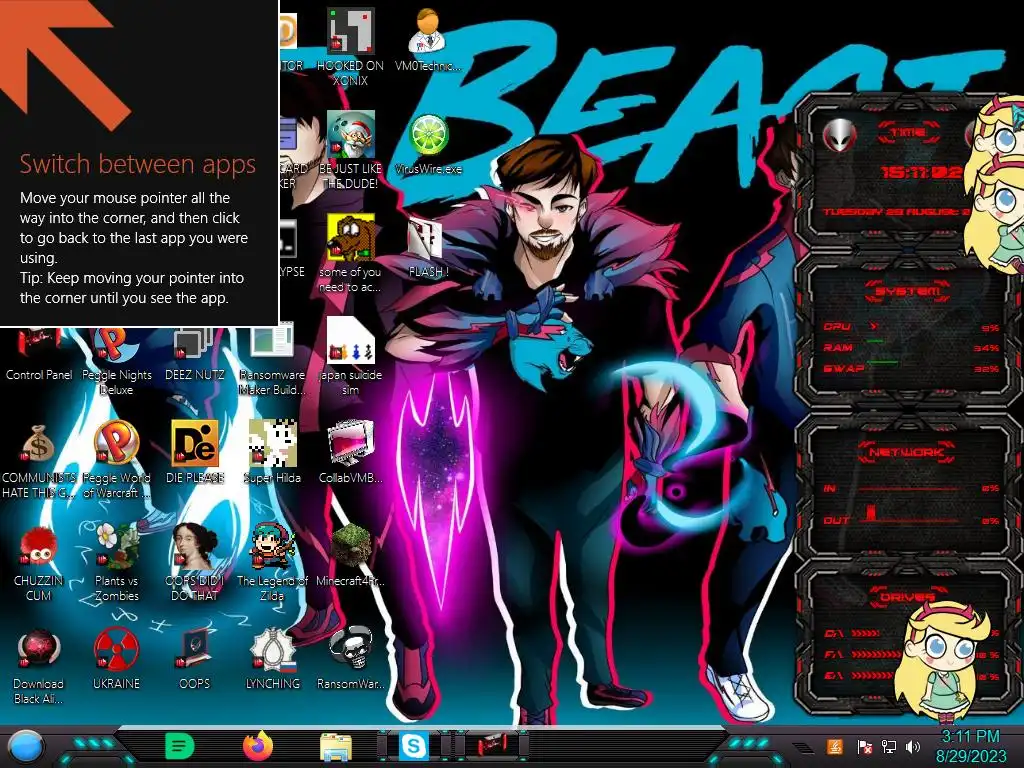Open the red gadget taskbar item
The width and height of the screenshot is (1024, 768).
coord(492,746)
